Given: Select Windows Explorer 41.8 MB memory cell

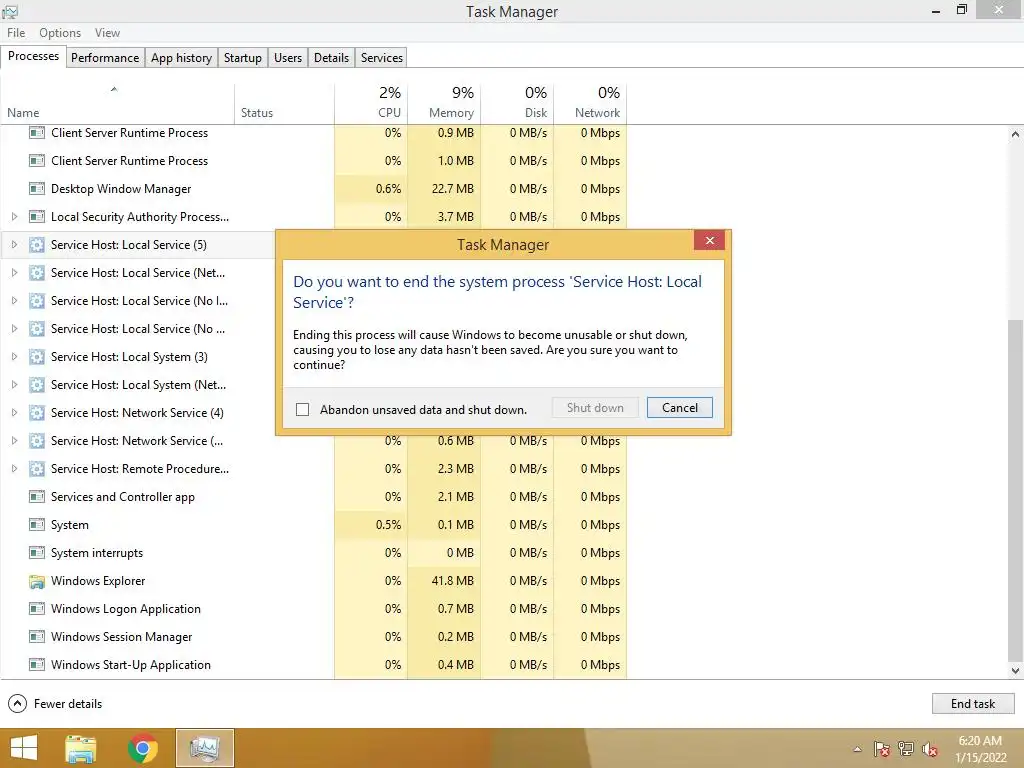Looking at the screenshot, I should point(444,581).
